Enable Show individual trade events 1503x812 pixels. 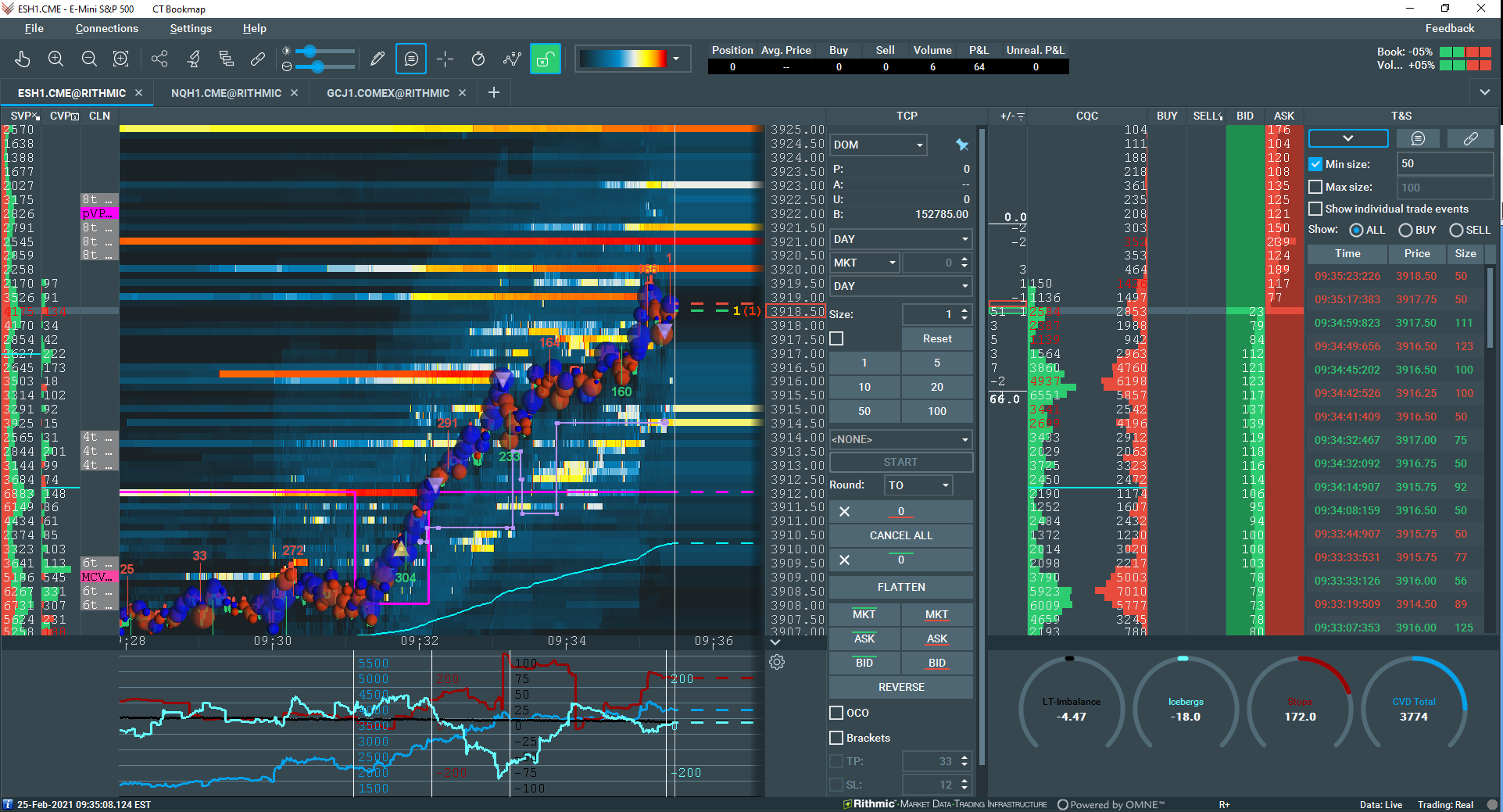[x=1315, y=209]
